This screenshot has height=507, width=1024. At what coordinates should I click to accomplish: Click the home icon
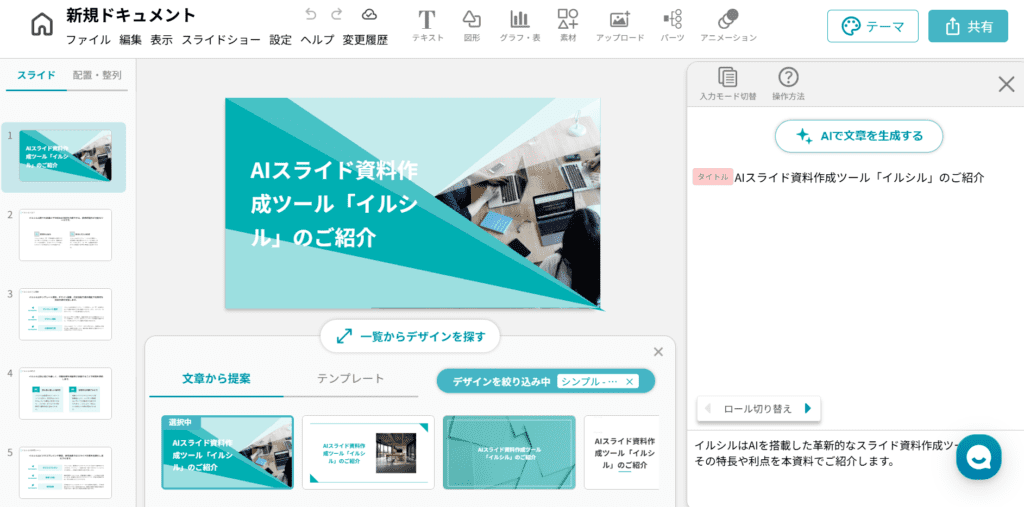click(x=42, y=25)
